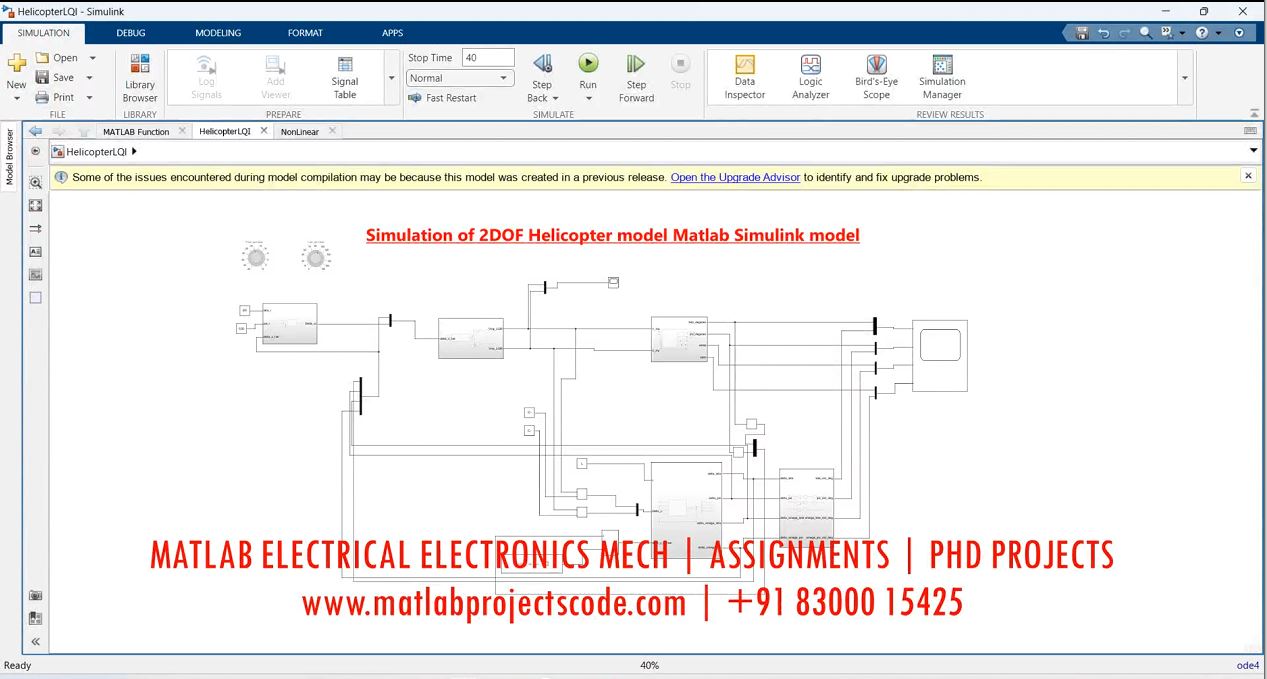Open the Simulation Manager
Screen dimensions: 1267x679
pos(942,66)
